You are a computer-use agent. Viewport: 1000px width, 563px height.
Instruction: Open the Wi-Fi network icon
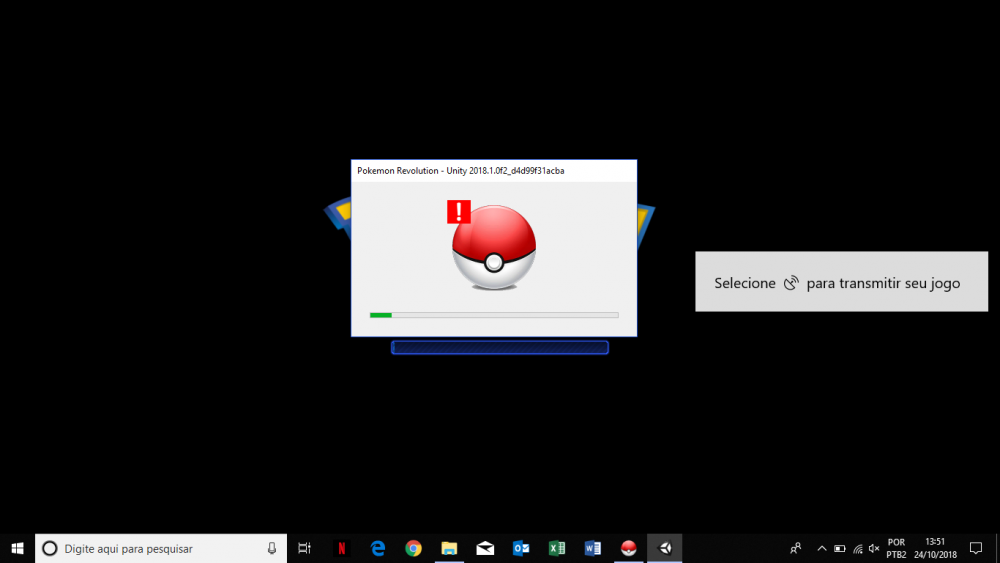[x=857, y=548]
